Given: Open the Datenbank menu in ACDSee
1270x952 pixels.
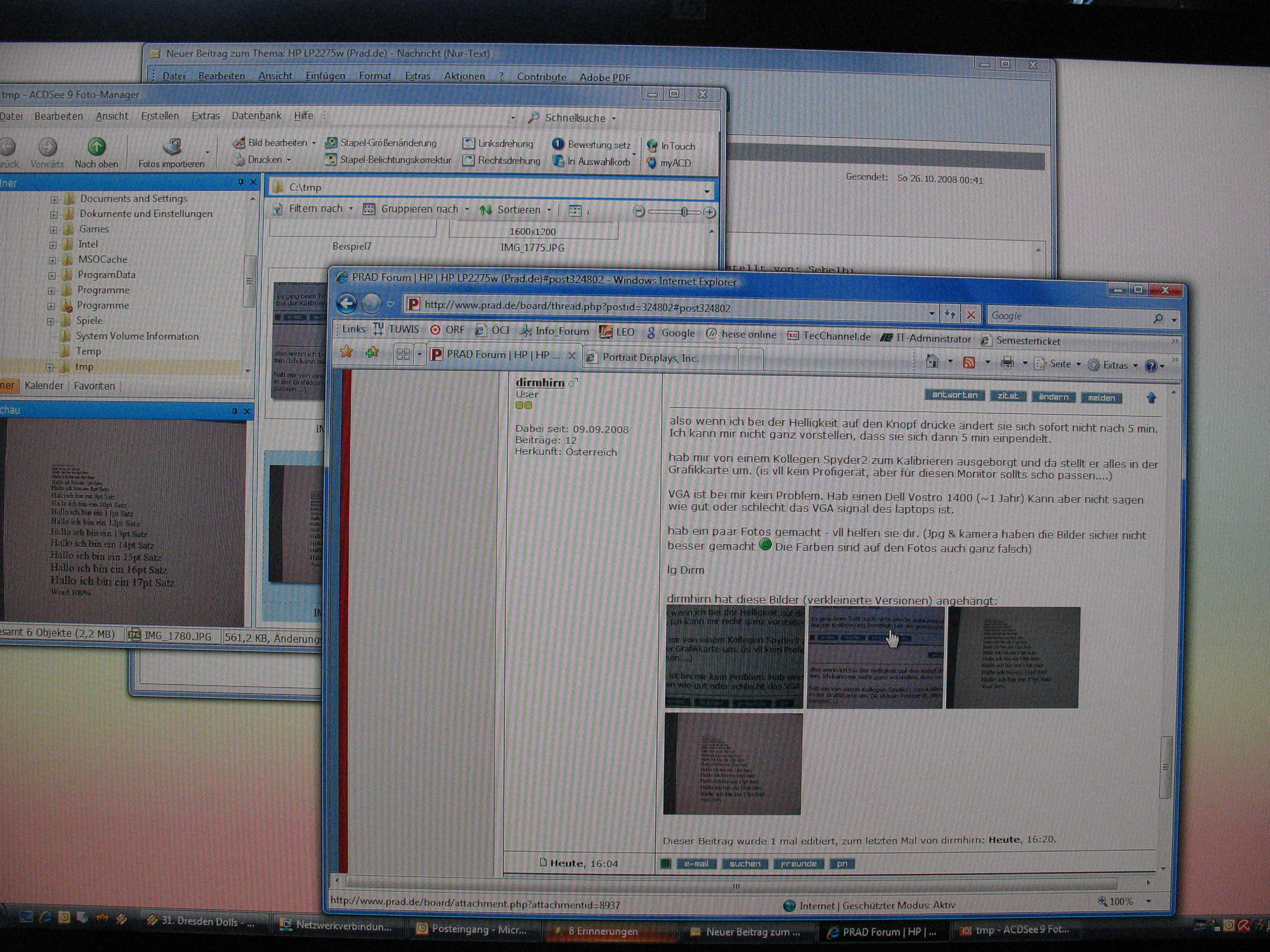Looking at the screenshot, I should (x=256, y=116).
